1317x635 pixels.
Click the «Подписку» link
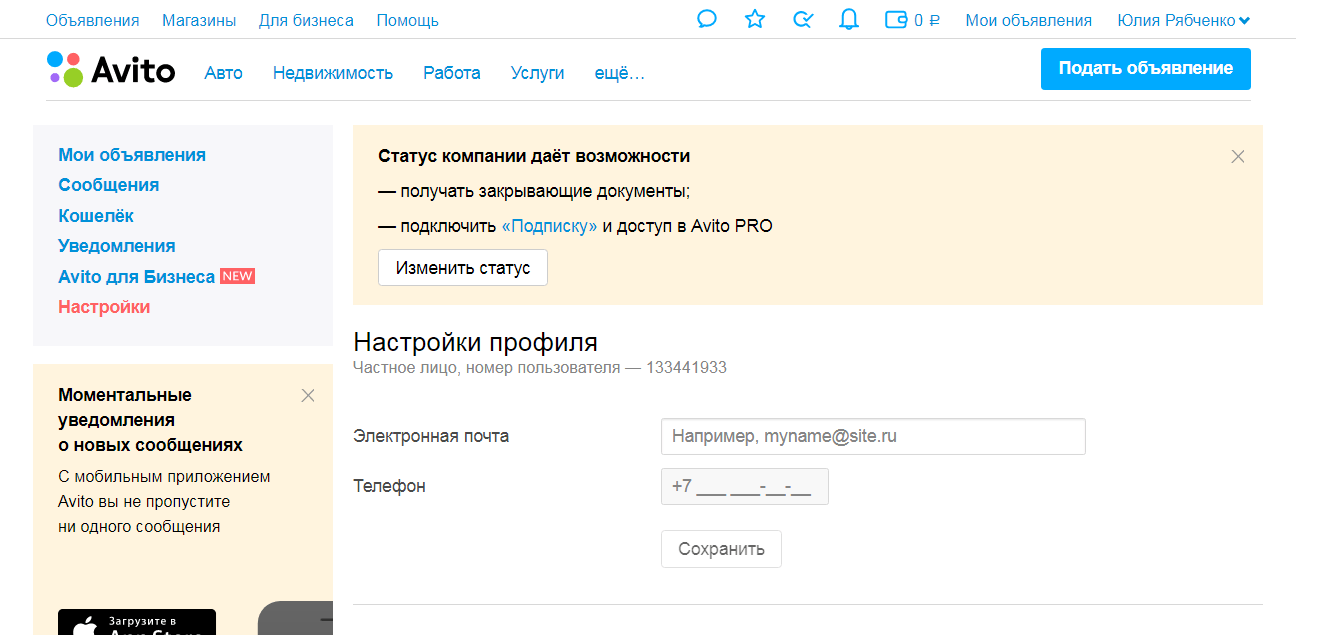549,226
